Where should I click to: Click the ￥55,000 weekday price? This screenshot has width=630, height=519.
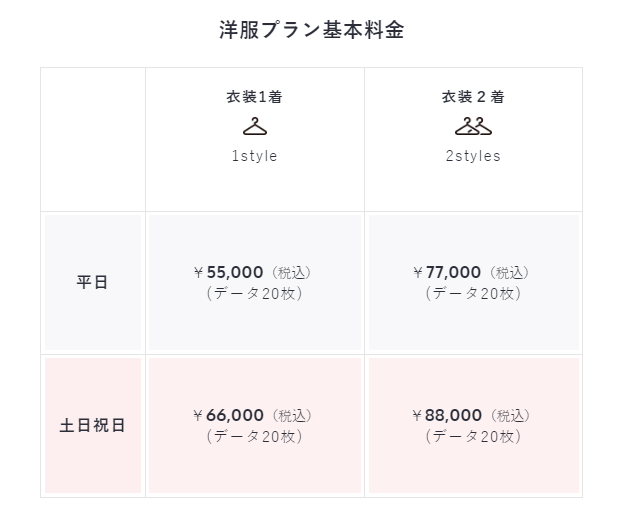228,272
